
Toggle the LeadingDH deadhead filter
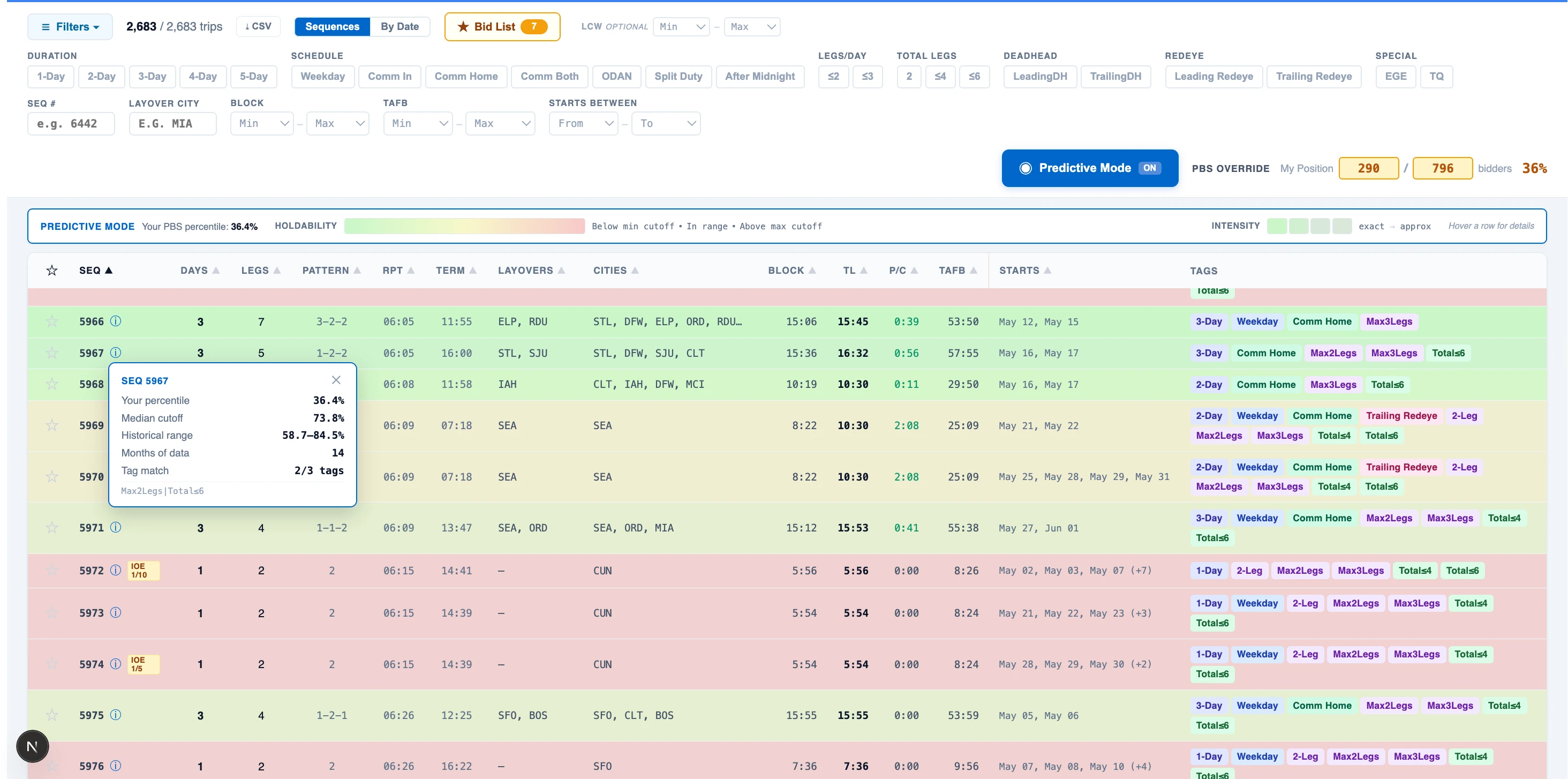coord(1039,77)
